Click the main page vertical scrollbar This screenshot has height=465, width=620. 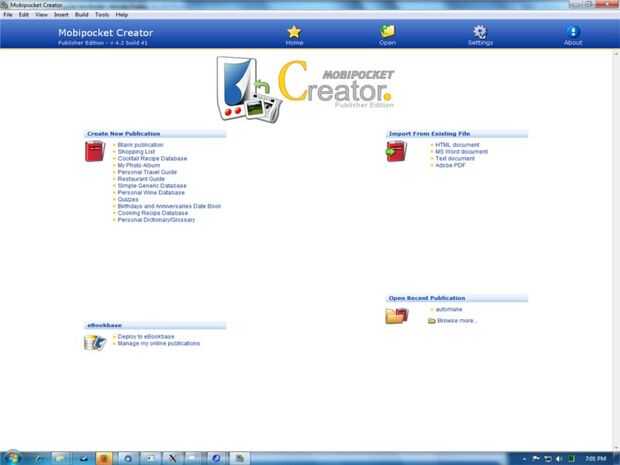pos(616,249)
